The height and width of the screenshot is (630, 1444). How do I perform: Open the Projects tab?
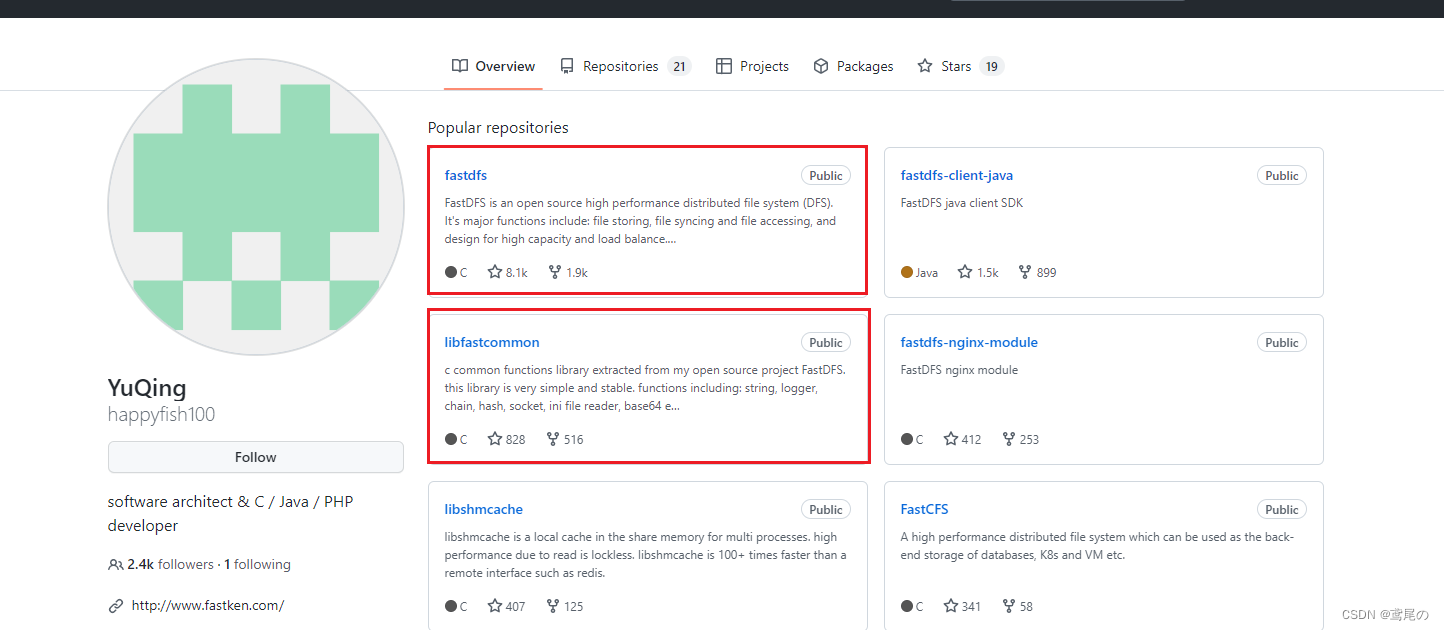pos(752,66)
